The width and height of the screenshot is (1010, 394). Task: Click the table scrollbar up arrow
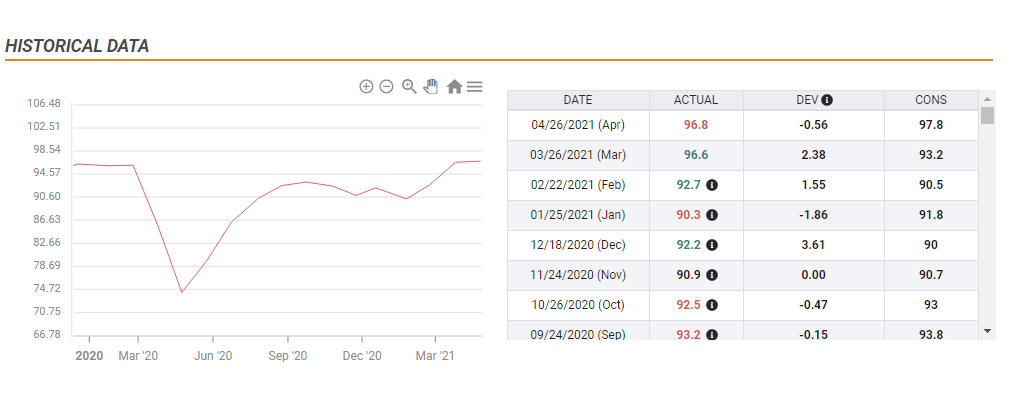987,99
